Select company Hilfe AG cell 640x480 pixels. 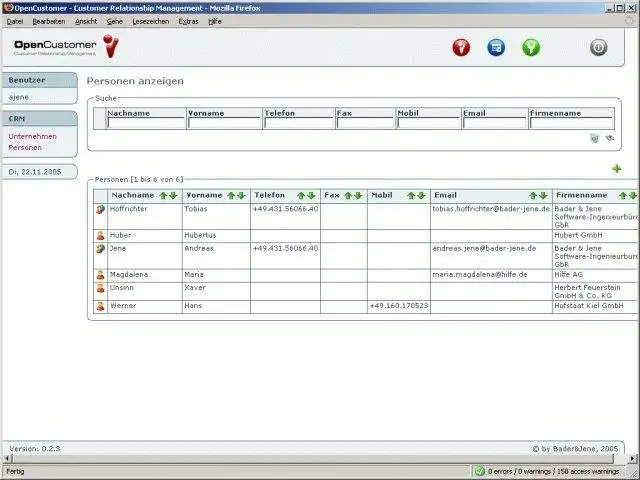tap(595, 275)
